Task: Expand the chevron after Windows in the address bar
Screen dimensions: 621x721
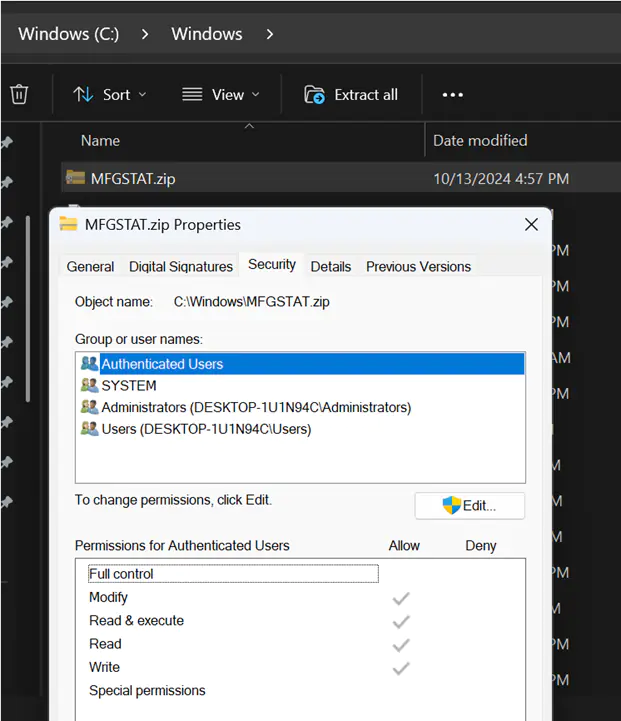Action: pos(269,34)
